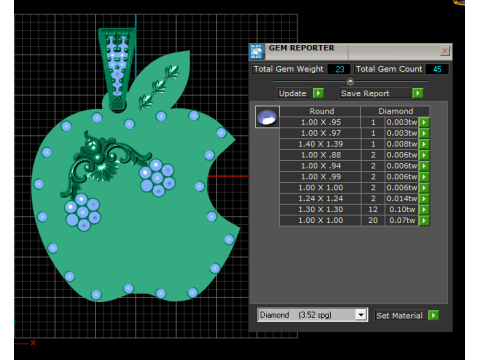Click the green arrow next to Update
The height and width of the screenshot is (360, 480).
click(318, 93)
